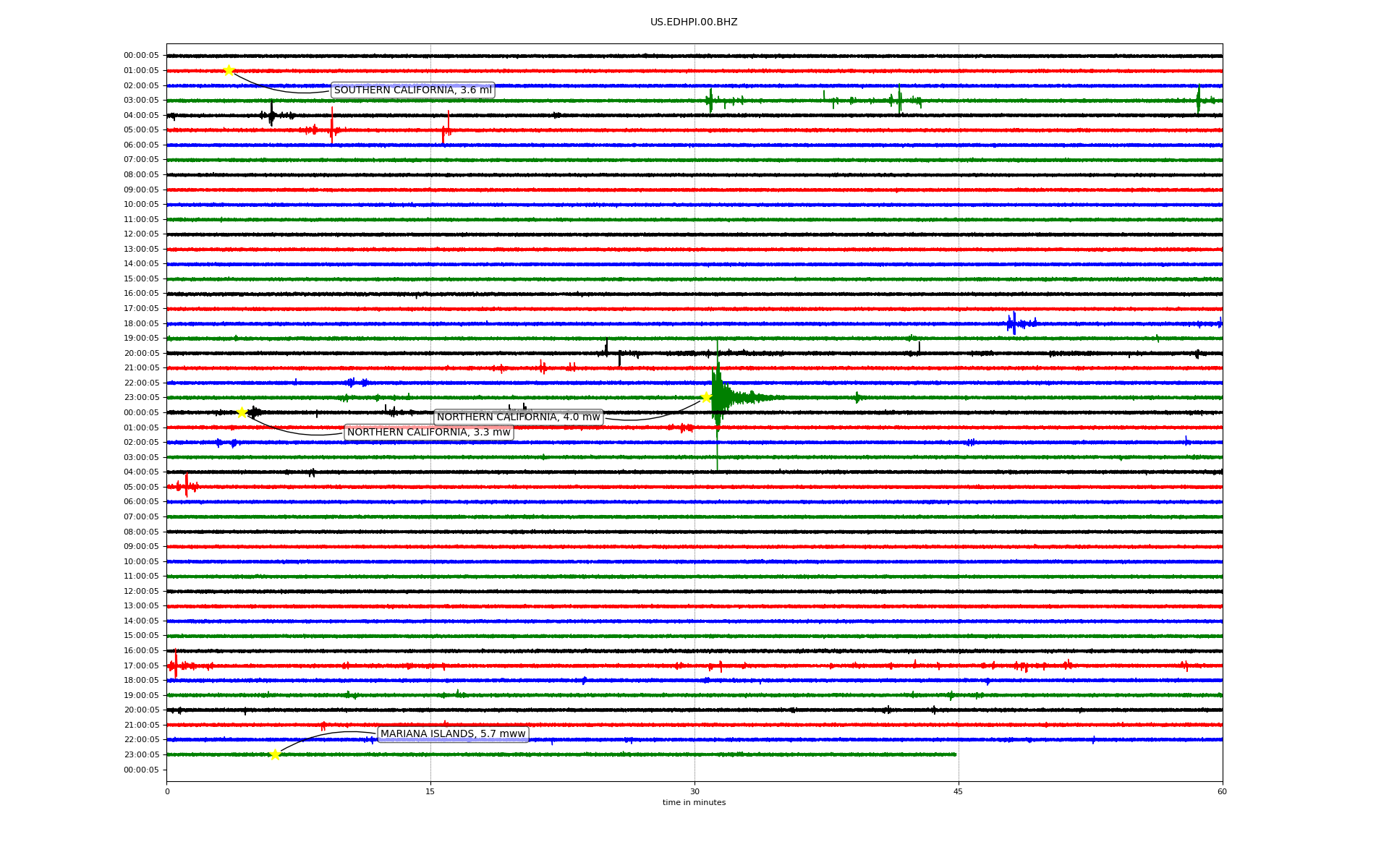Image resolution: width=1389 pixels, height=868 pixels.
Task: Click the Mariana Islands earthquake star marker
Action: [x=275, y=754]
